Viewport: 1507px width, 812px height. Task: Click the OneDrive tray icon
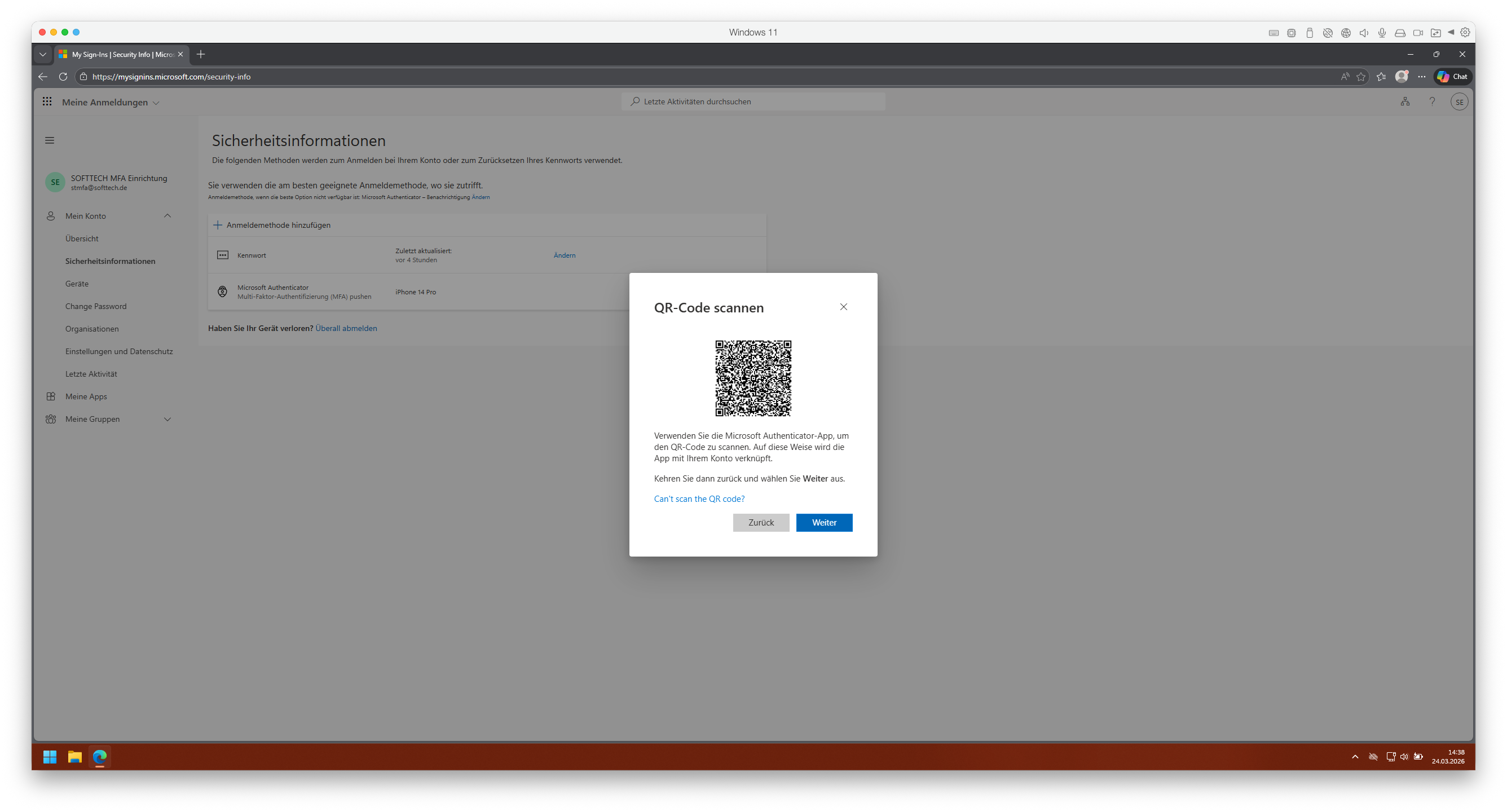pos(1373,756)
